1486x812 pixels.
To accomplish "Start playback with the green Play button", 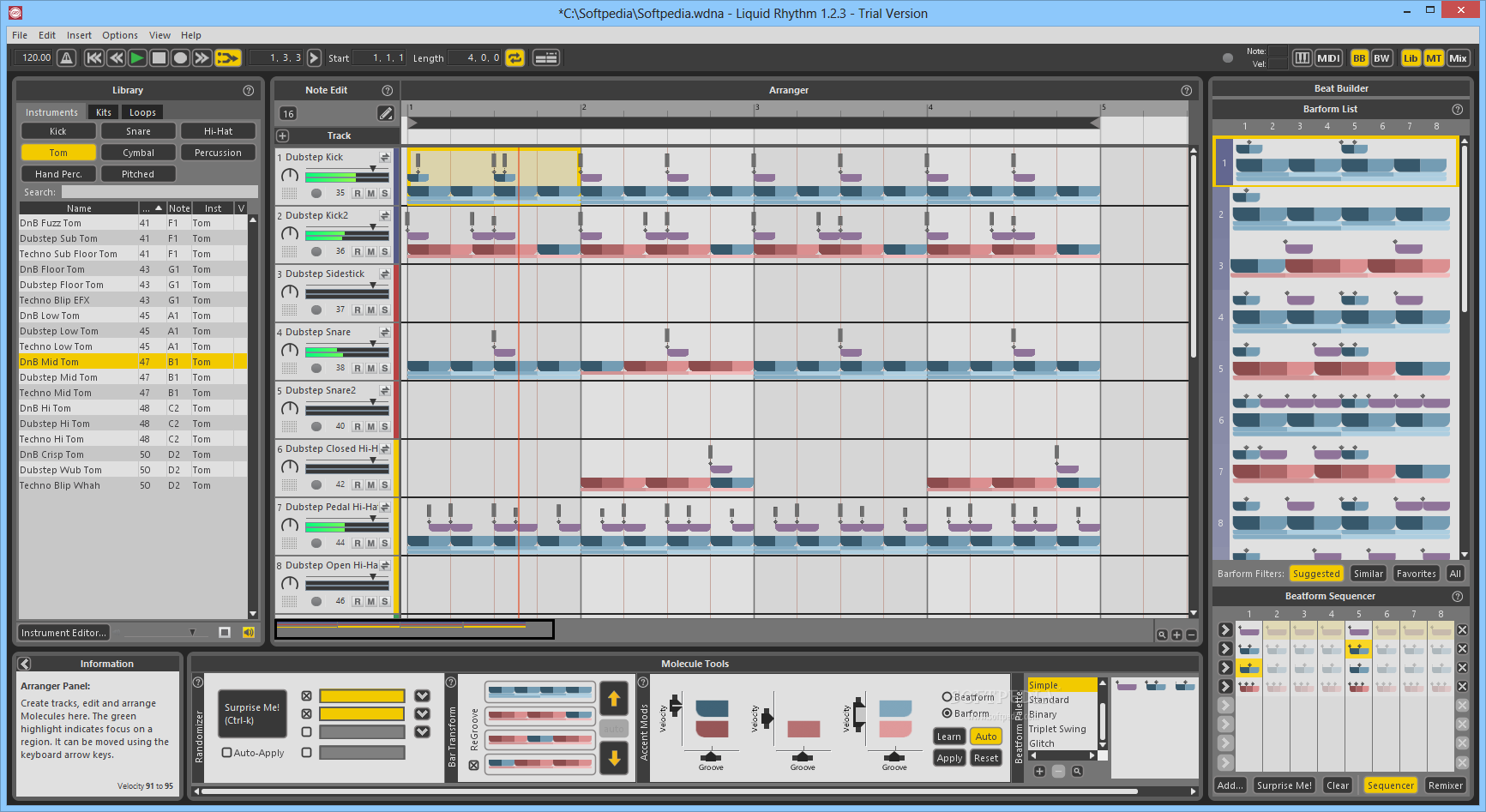I will click(137, 57).
